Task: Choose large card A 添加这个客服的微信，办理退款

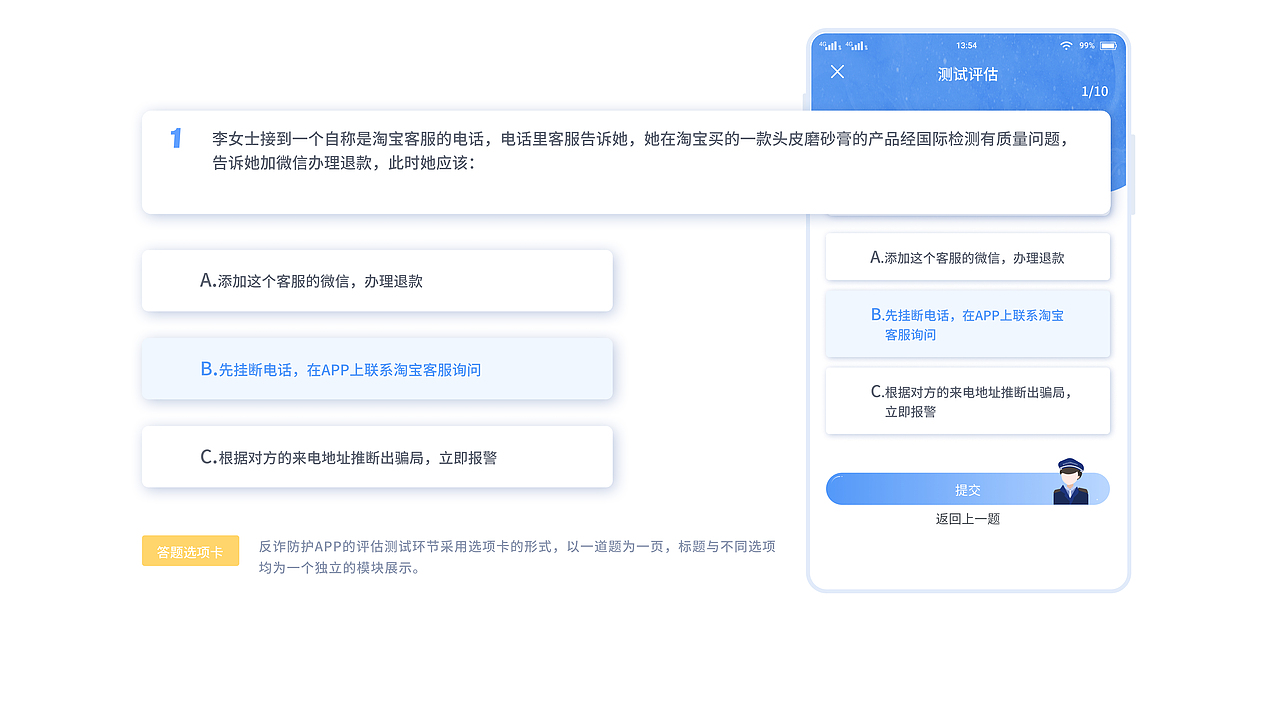Action: [377, 281]
